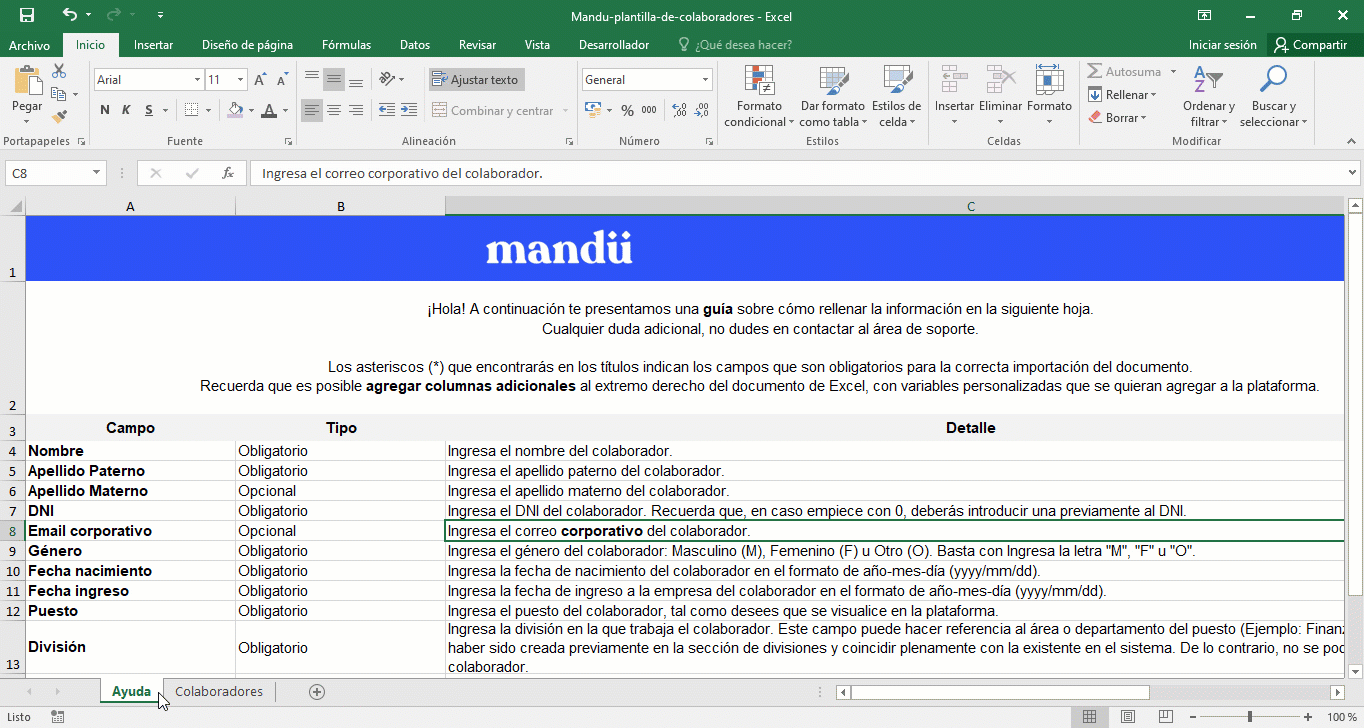Open the General number format dropdown
Image resolution: width=1364 pixels, height=728 pixels.
tap(705, 80)
